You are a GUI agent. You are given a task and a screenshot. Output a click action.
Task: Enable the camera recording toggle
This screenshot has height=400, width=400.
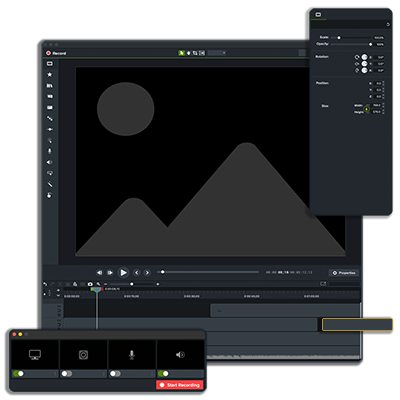click(x=67, y=374)
